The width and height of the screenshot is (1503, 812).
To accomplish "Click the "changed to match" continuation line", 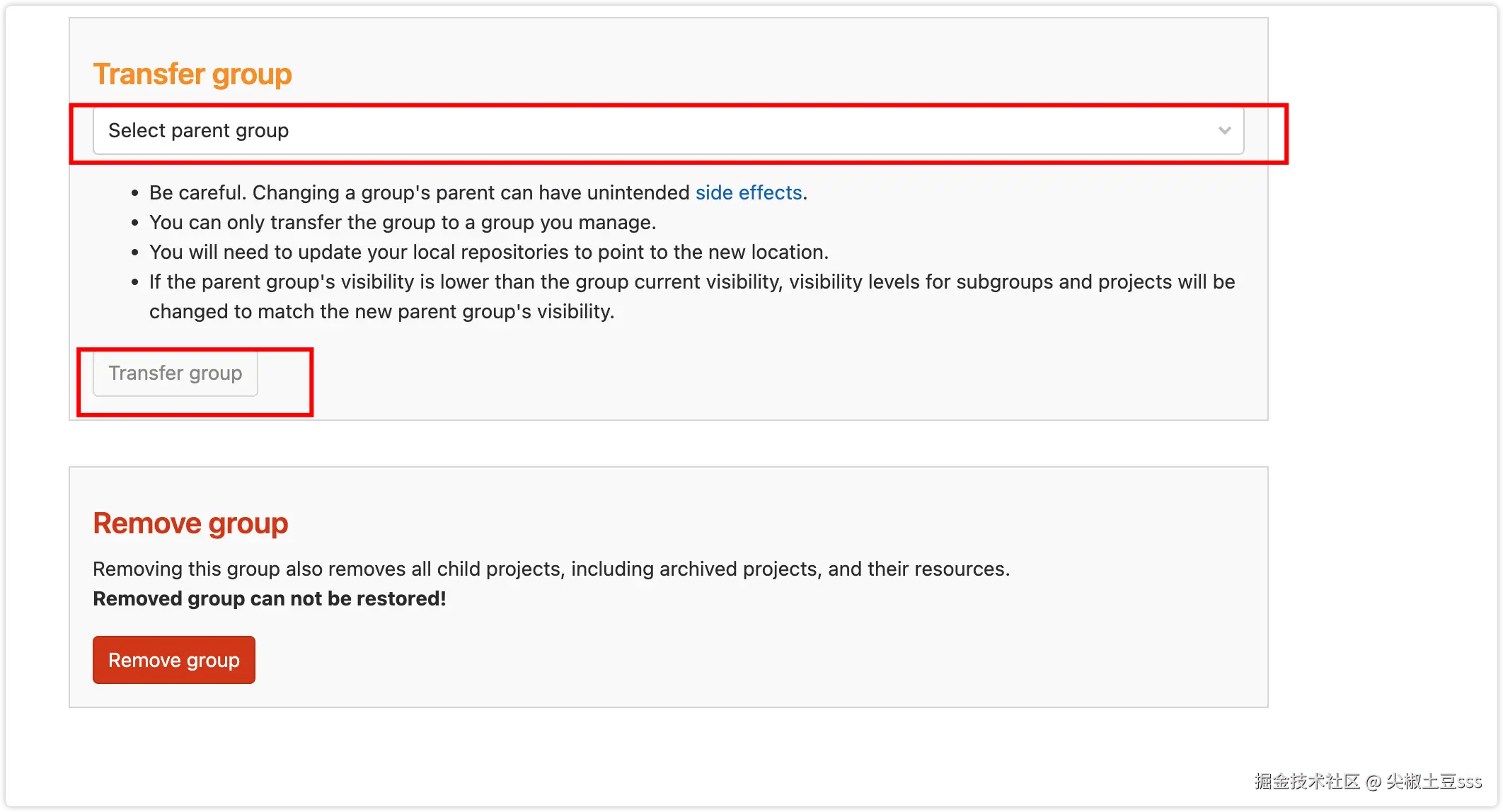I will [381, 311].
